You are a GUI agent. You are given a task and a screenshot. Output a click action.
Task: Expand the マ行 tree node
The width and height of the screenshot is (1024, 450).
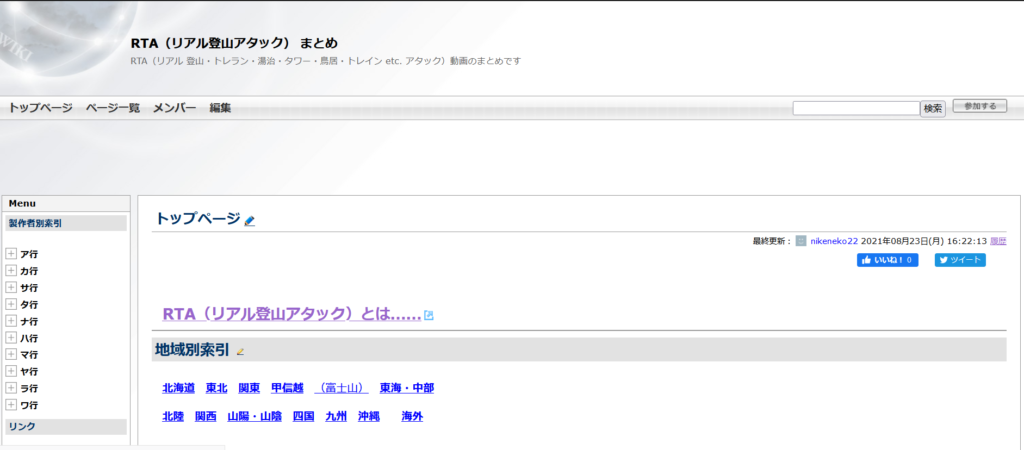10,355
